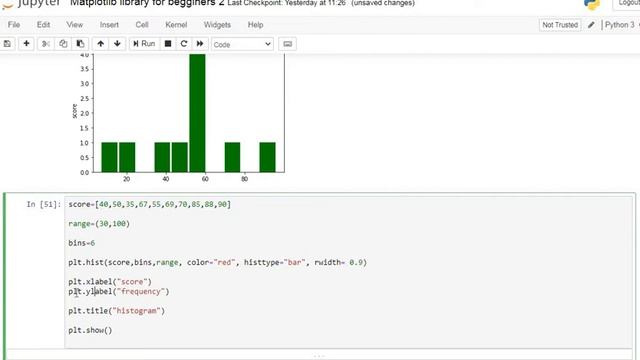Rename notebook via its title text
Image resolution: width=640 pixels, height=360 pixels.
[x=147, y=3]
